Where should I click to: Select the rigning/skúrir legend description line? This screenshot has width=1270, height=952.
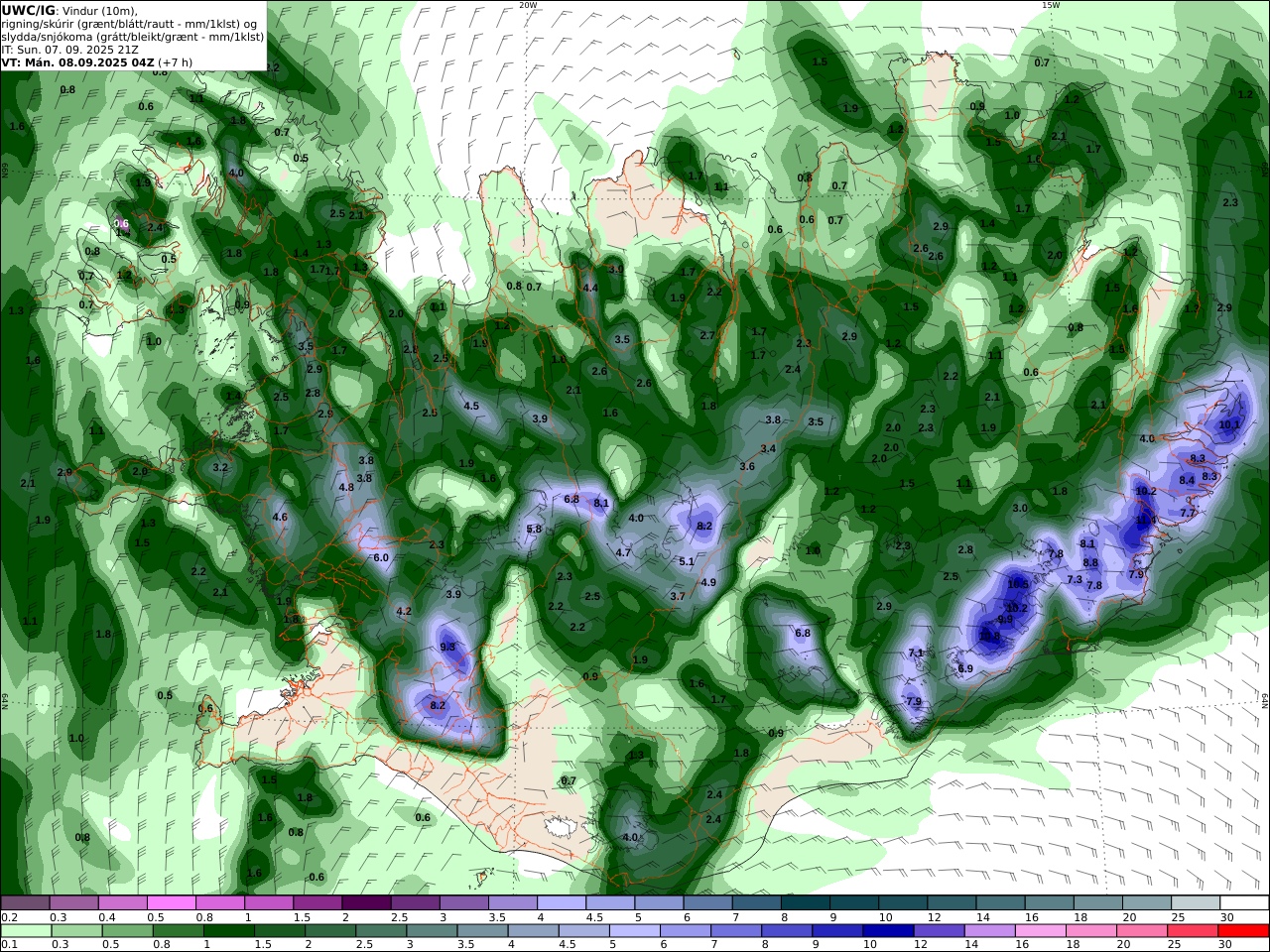point(129,23)
